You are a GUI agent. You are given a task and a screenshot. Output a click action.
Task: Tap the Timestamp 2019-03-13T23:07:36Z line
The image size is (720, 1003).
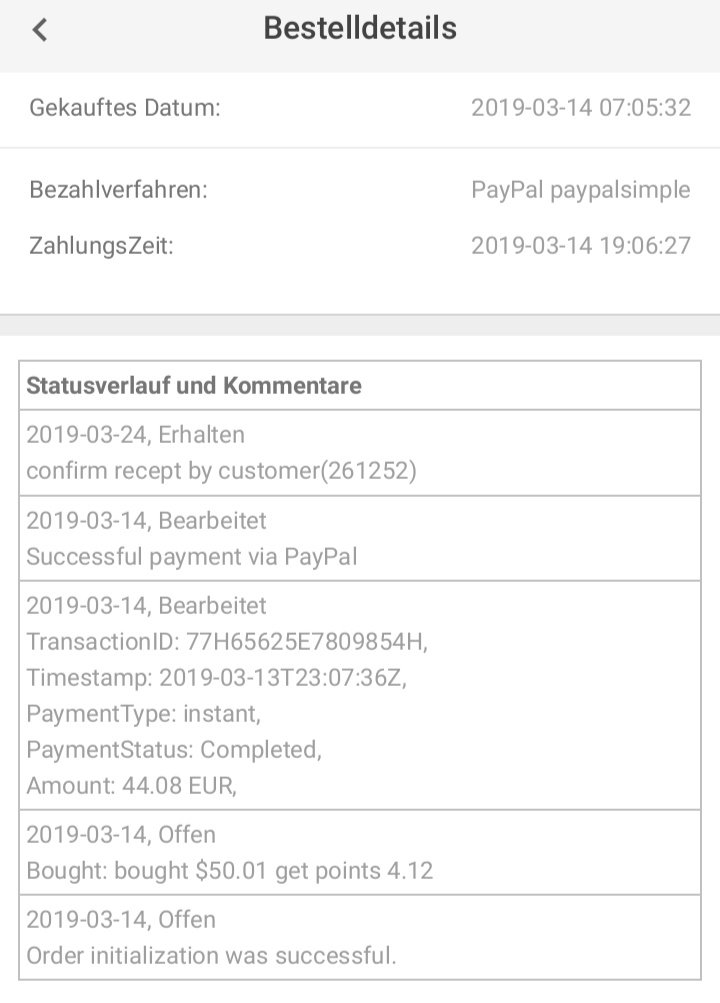click(x=216, y=678)
